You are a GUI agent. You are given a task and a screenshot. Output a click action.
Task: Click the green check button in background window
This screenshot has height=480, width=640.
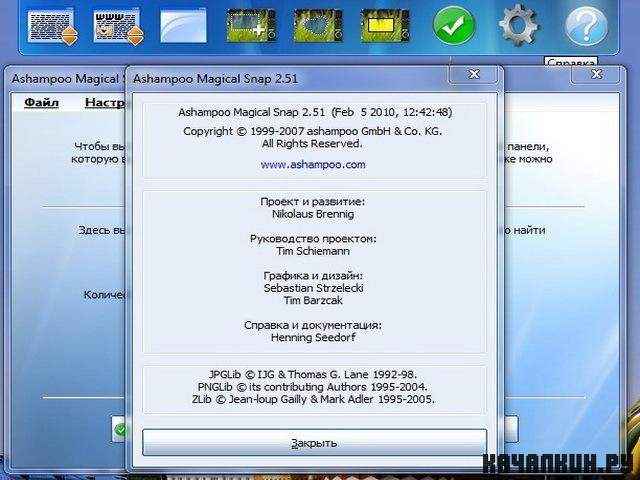pyautogui.click(x=120, y=429)
